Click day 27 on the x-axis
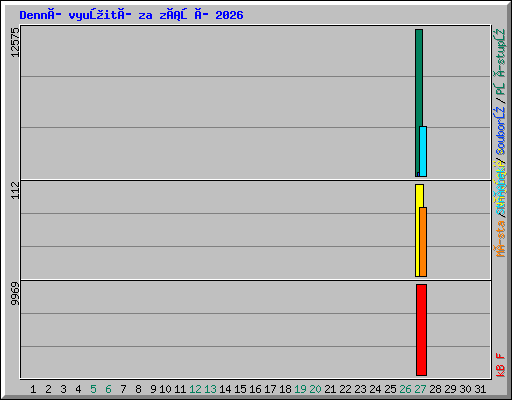512x400 pixels. click(x=420, y=389)
